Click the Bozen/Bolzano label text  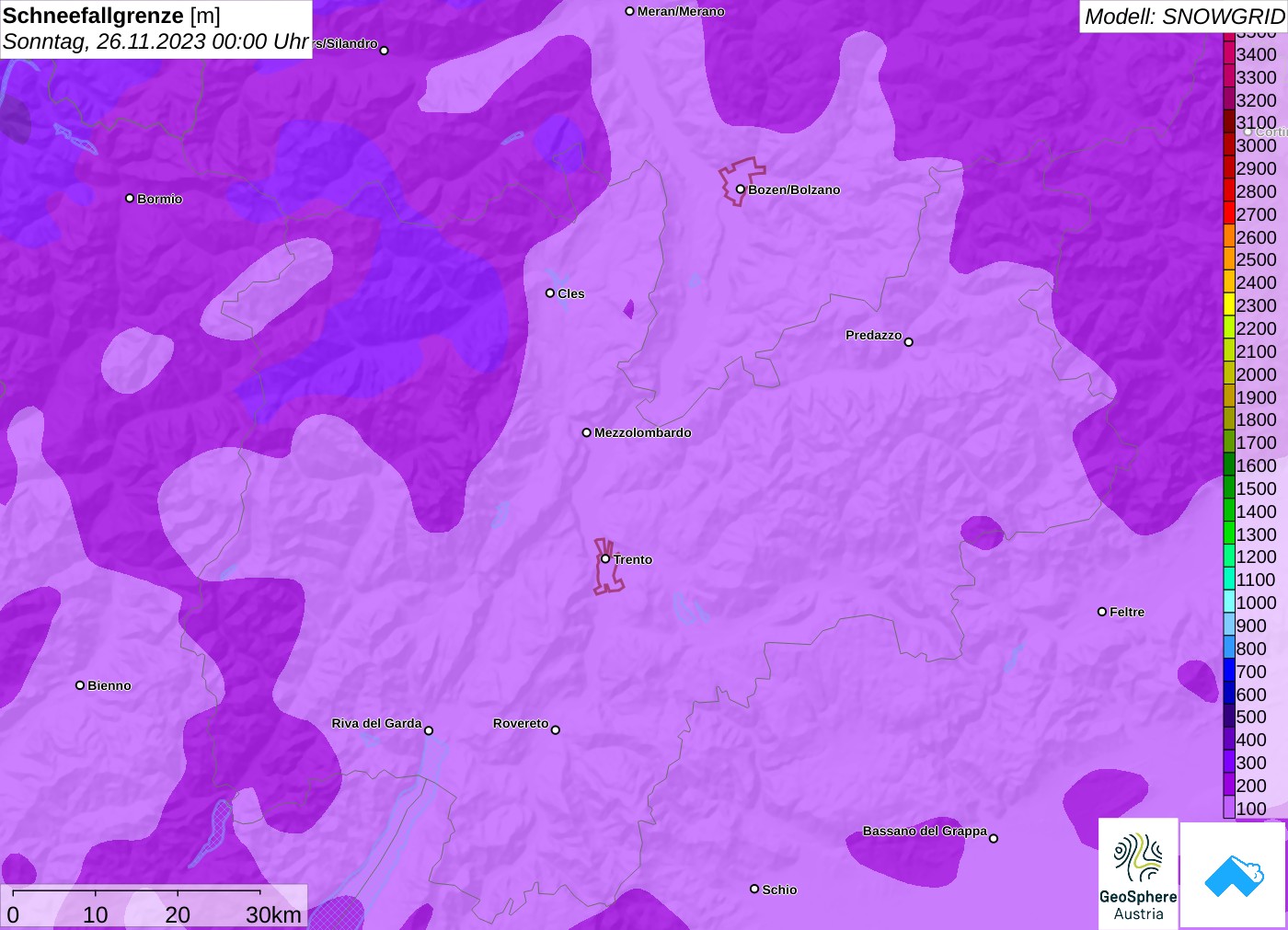click(794, 189)
